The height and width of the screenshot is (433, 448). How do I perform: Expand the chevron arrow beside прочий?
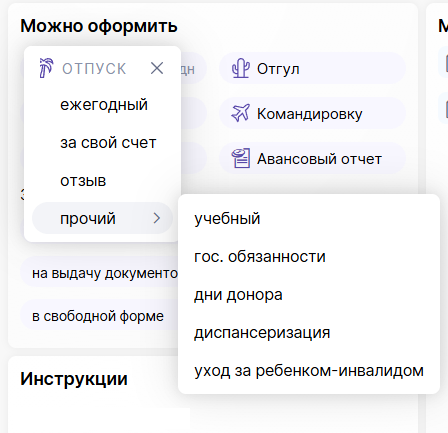157,218
